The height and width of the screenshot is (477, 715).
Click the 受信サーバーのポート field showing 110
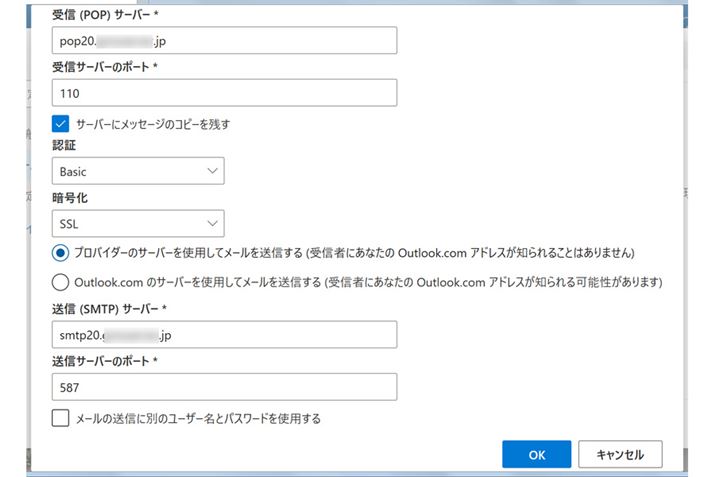(x=224, y=93)
